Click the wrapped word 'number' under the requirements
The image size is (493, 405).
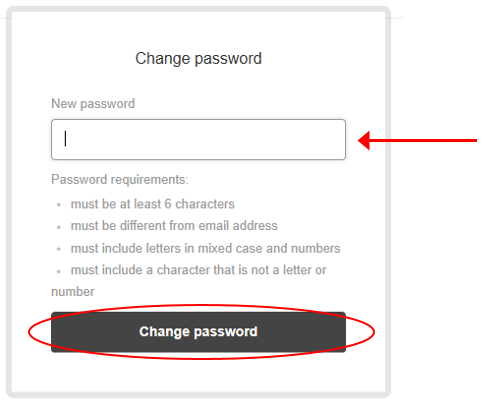click(73, 292)
